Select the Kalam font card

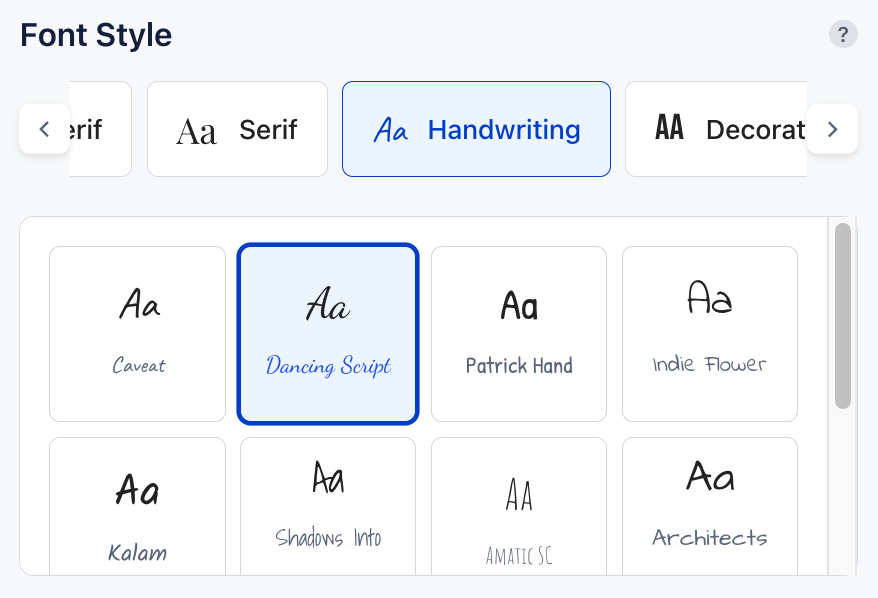pyautogui.click(x=138, y=505)
